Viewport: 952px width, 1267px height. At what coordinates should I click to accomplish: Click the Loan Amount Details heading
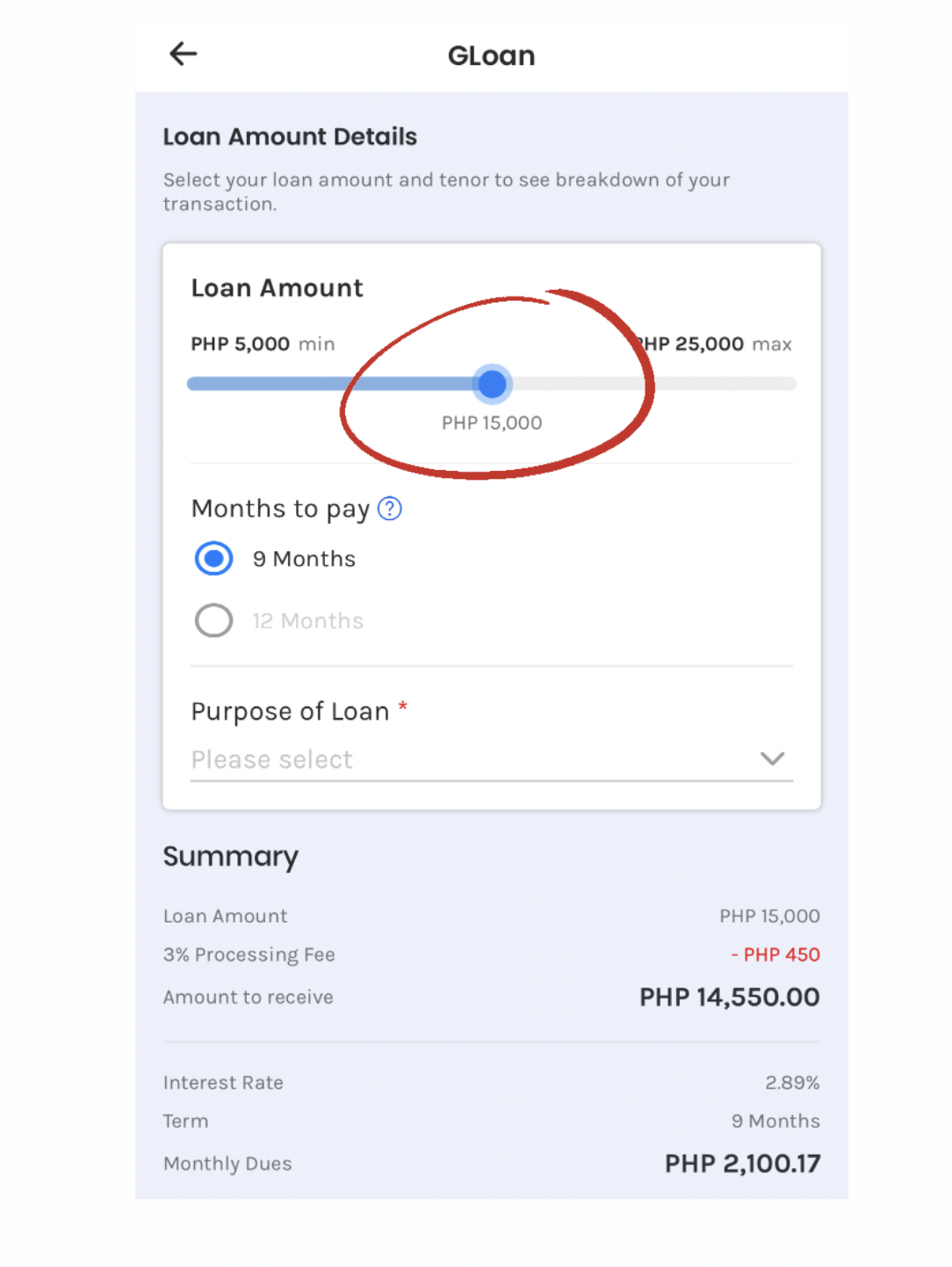[x=290, y=136]
